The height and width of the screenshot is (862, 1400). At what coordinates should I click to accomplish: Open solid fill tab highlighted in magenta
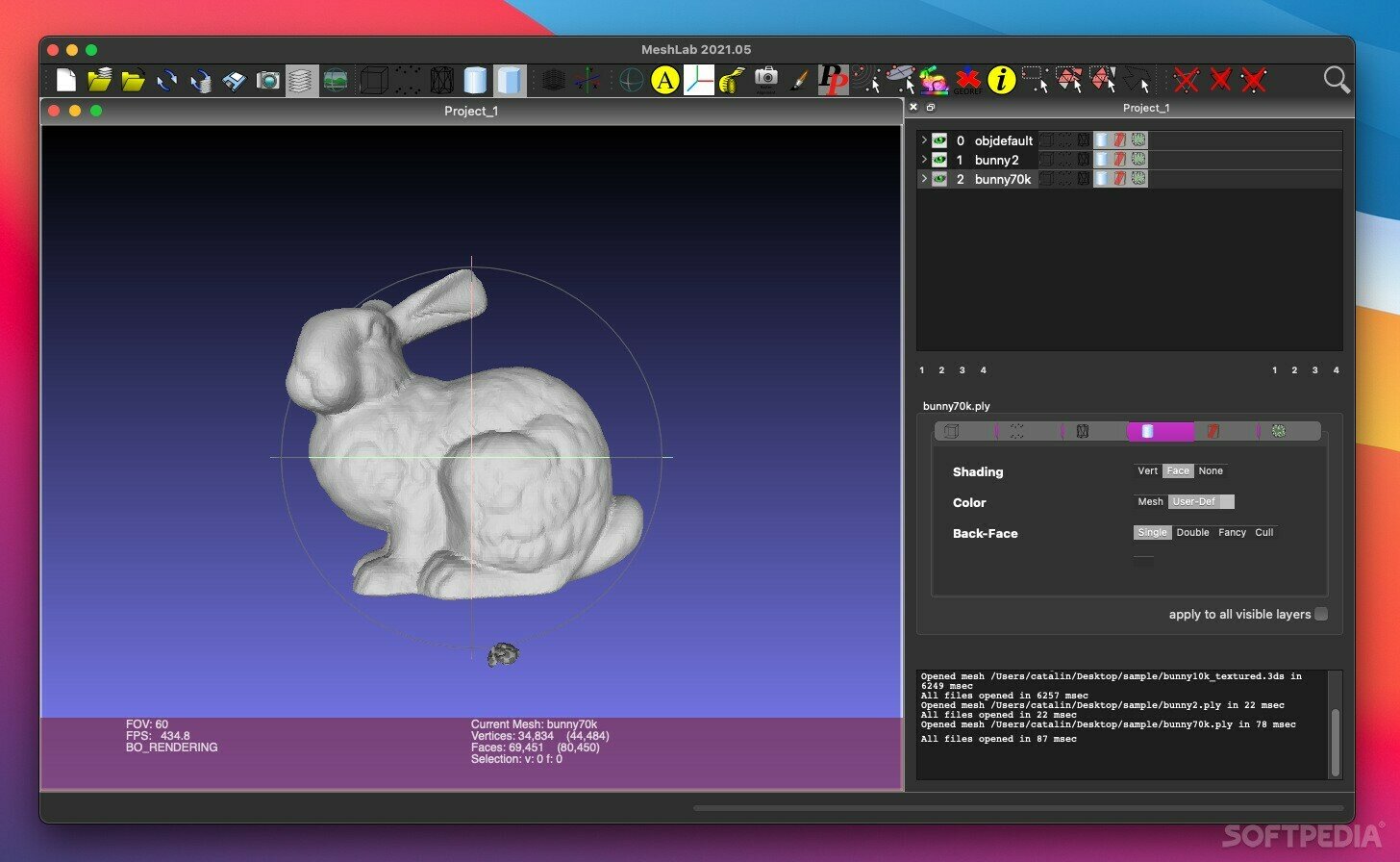(1160, 431)
